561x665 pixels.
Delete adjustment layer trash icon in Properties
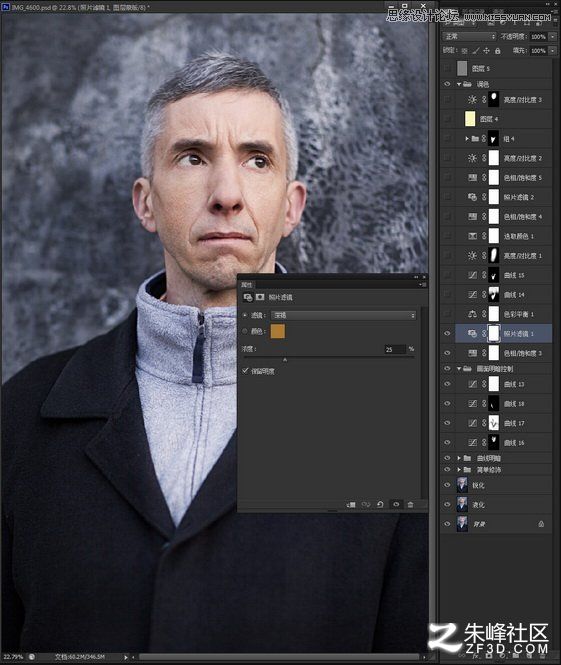point(410,505)
